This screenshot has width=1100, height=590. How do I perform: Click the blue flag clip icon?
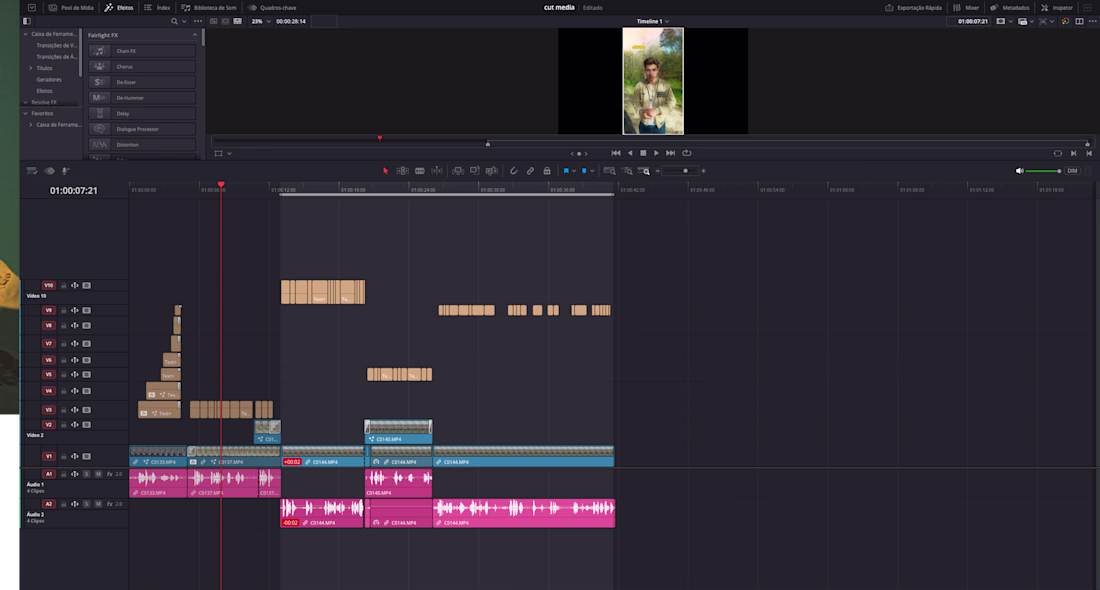pyautogui.click(x=566, y=171)
